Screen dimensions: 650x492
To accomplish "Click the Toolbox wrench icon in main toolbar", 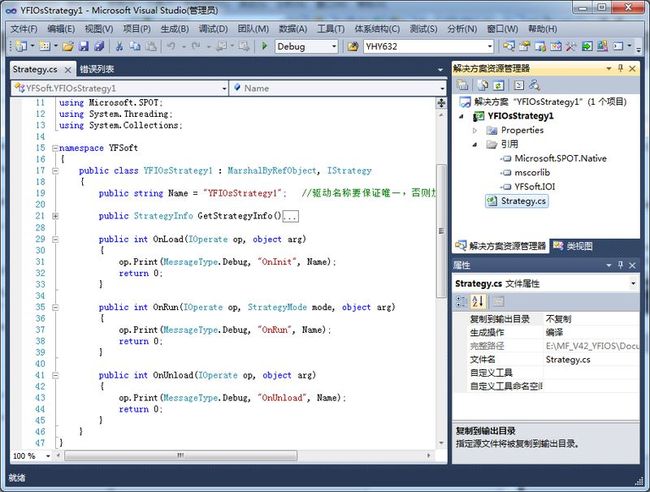I will click(571, 46).
